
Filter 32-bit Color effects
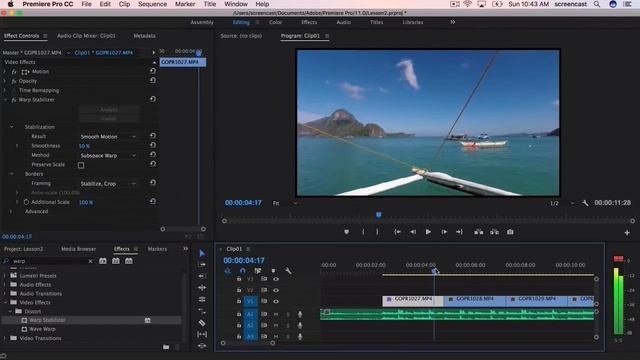(x=116, y=261)
